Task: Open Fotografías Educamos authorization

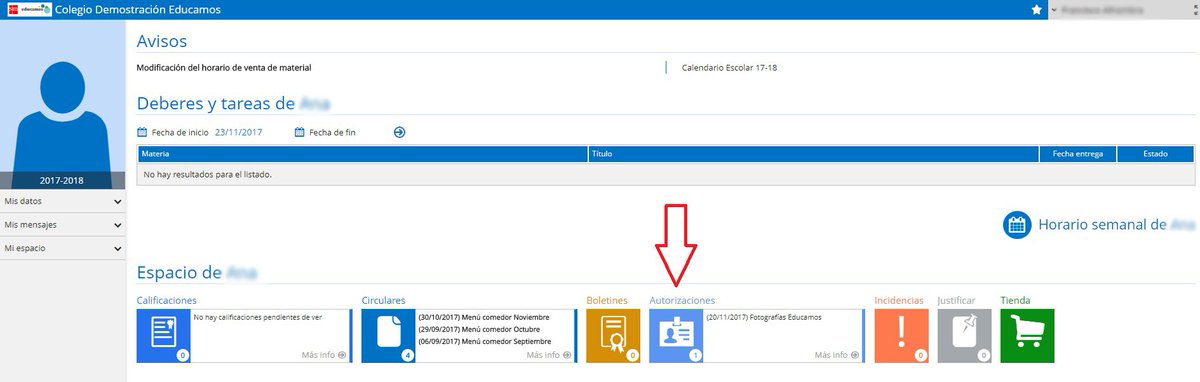Action: [x=763, y=317]
